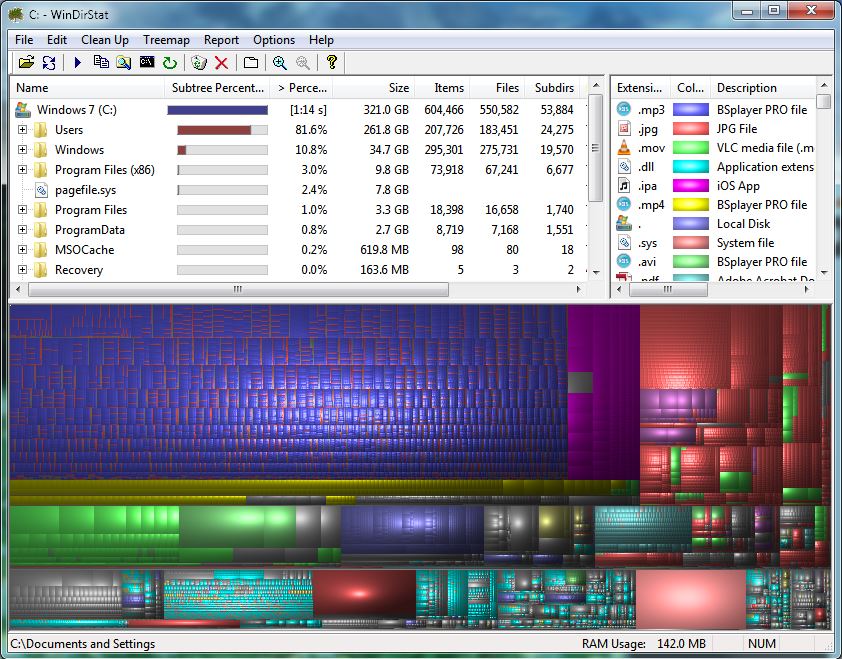Sort by the Extension column header
842x659 pixels.
coord(641,88)
